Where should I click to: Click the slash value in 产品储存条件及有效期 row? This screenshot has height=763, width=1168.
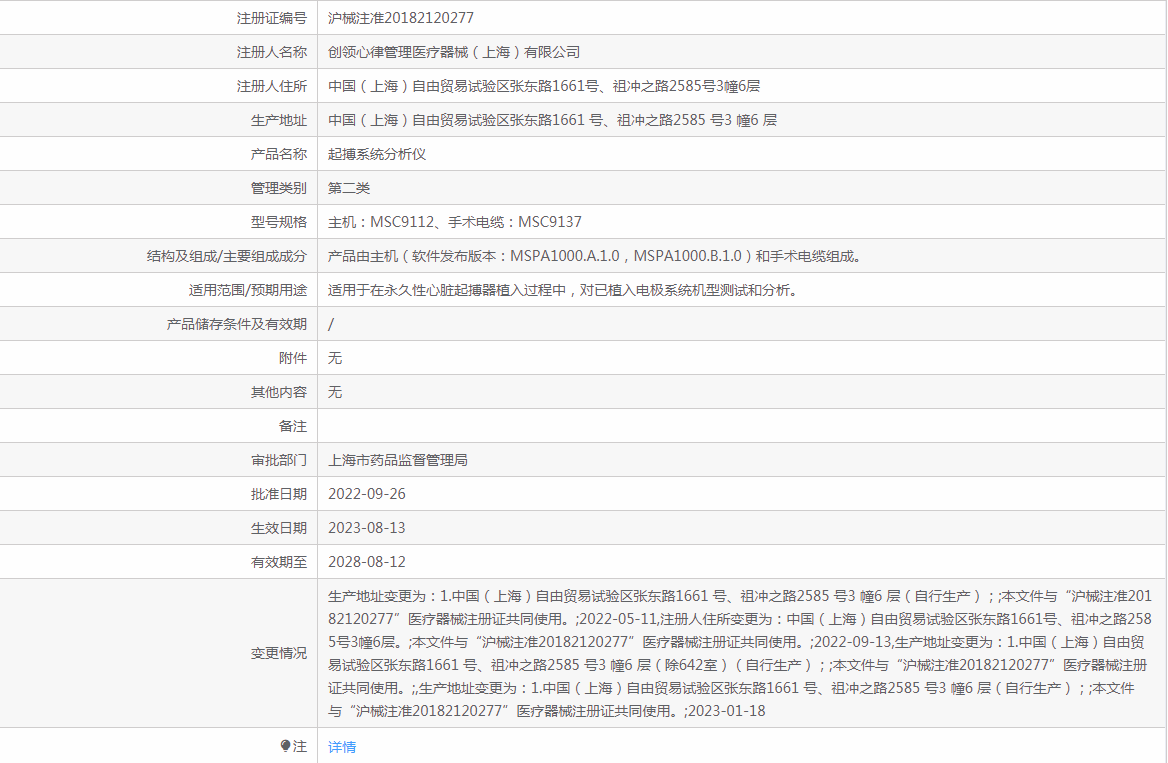pos(331,324)
